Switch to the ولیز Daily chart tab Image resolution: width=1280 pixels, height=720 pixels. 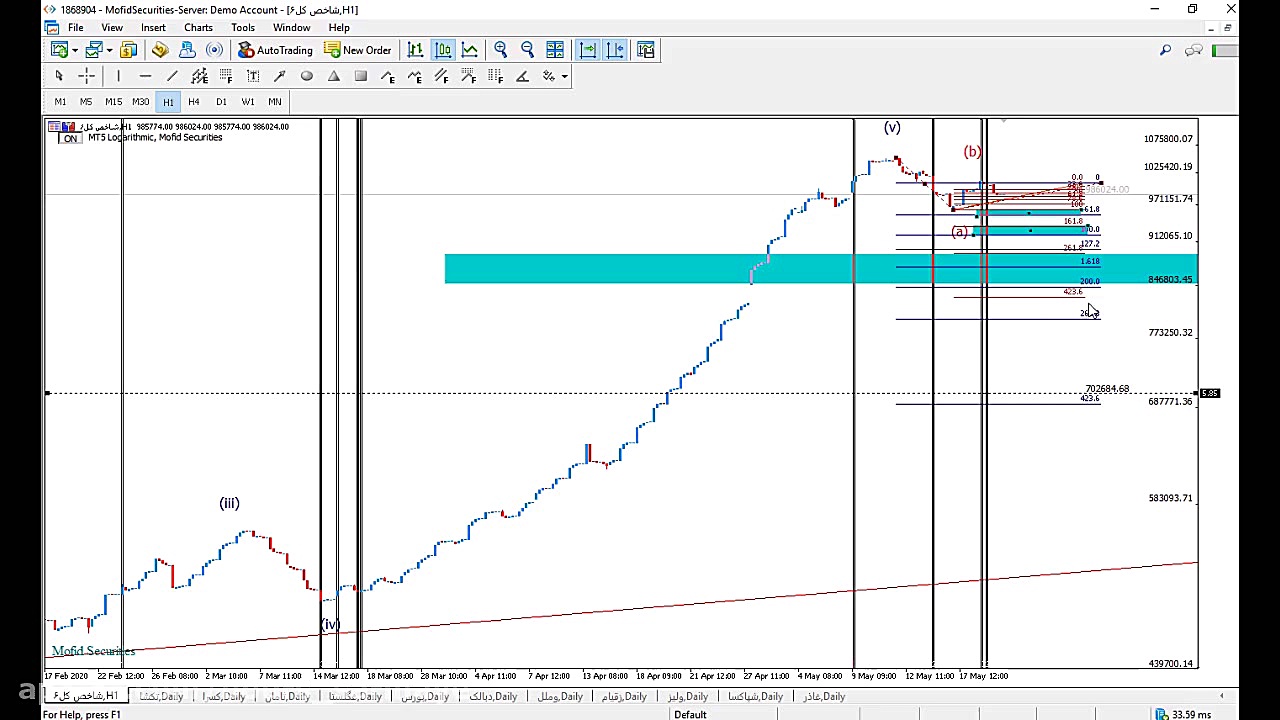pyautogui.click(x=688, y=696)
